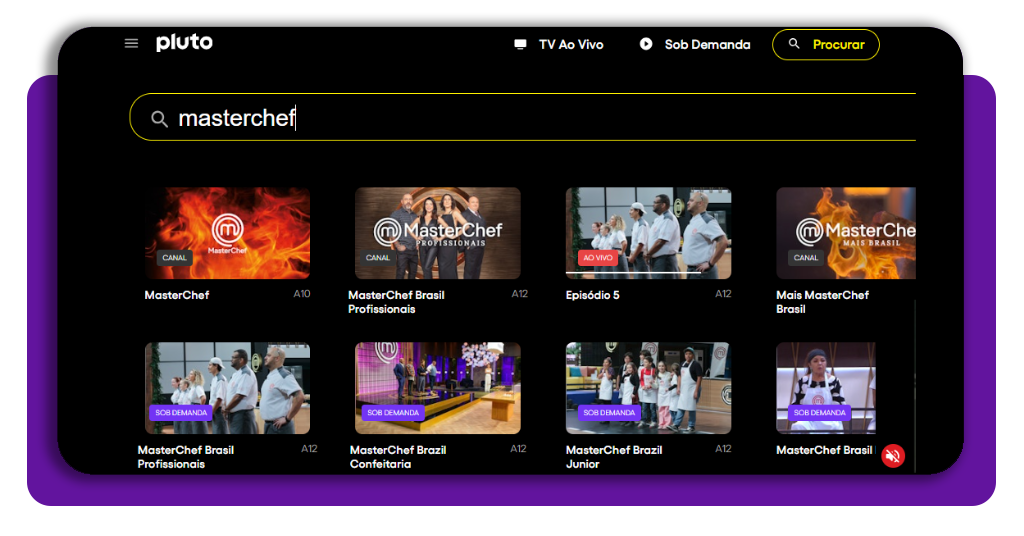The width and height of the screenshot is (1024, 536).
Task: Unmute audio with the red speaker icon
Action: pos(893,456)
